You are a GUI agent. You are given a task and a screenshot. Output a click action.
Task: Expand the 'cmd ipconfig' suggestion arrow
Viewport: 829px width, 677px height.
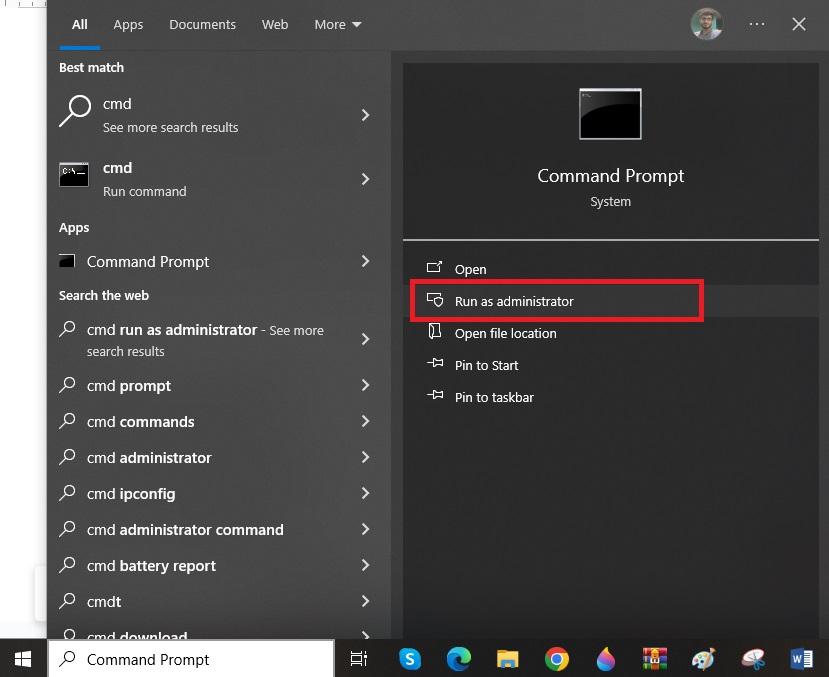click(x=365, y=493)
